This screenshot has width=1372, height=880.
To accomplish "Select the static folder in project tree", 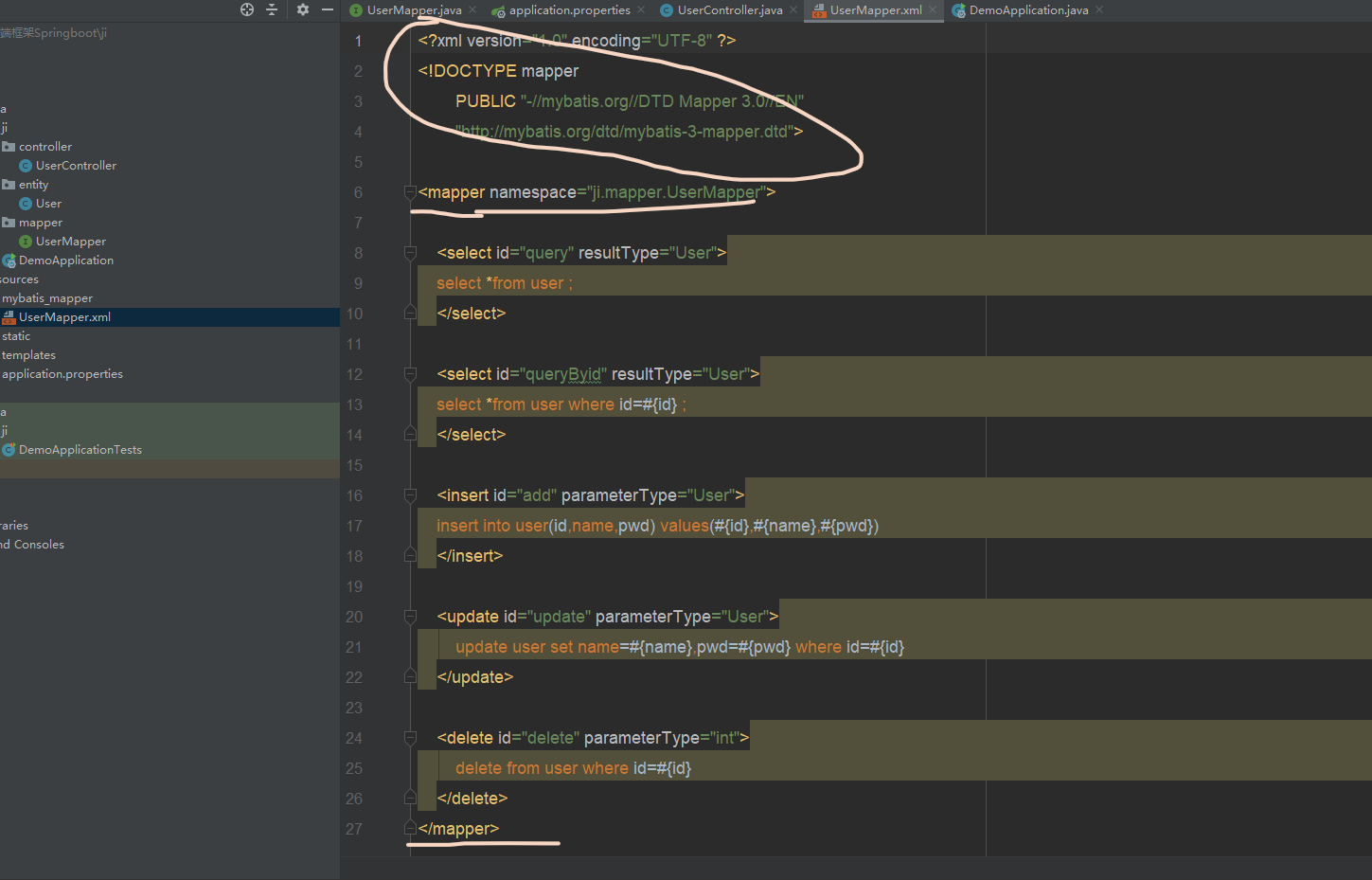I will pyautogui.click(x=16, y=336).
